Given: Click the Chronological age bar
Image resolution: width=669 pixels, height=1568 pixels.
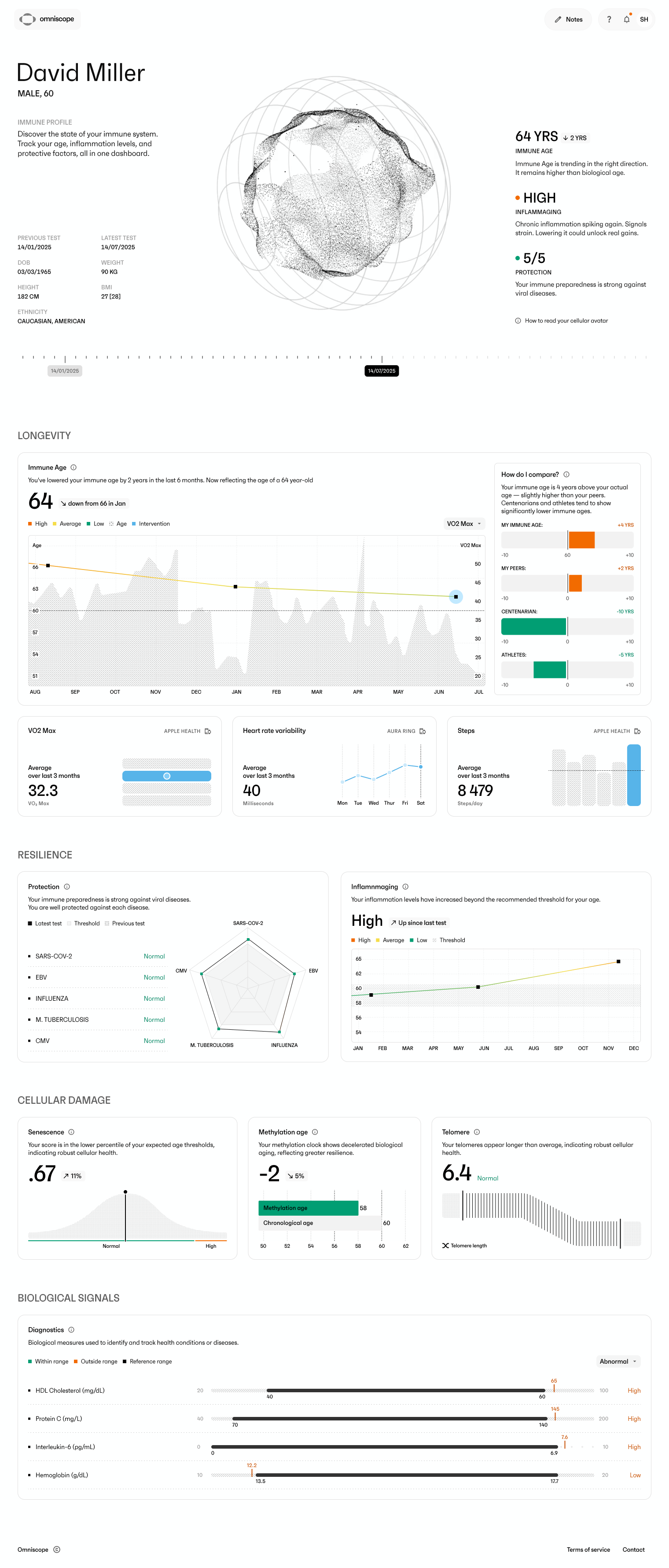Looking at the screenshot, I should (320, 1223).
